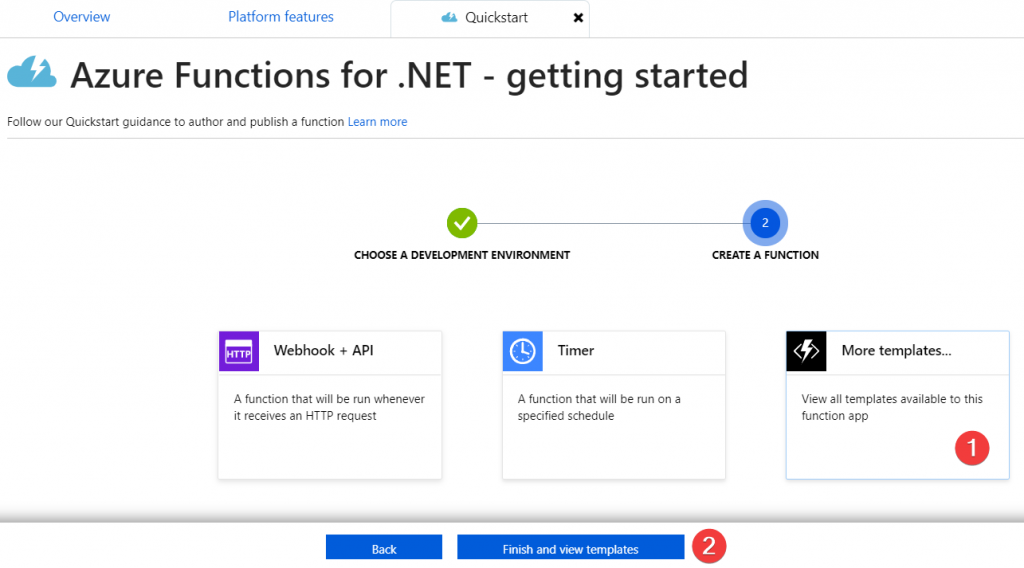Click the Quickstart guidance sentence

coord(176,122)
